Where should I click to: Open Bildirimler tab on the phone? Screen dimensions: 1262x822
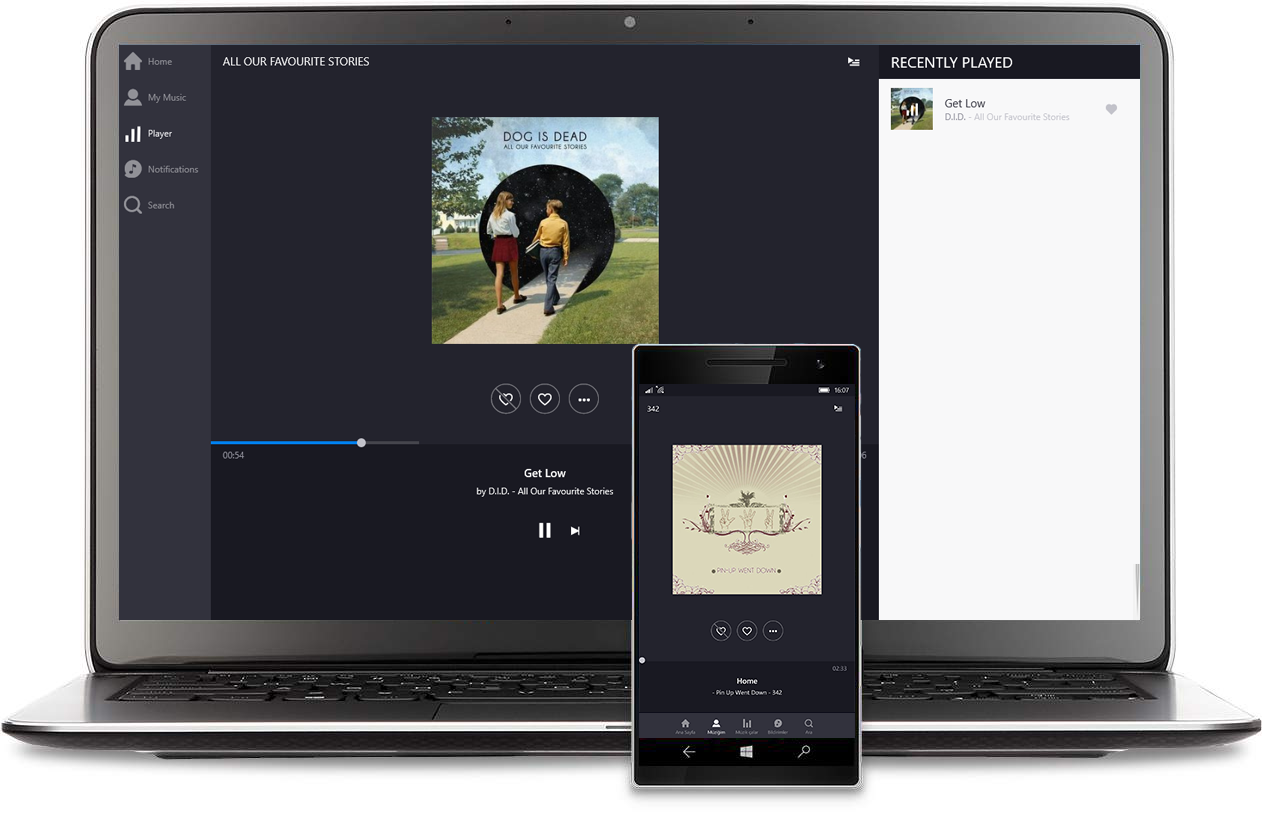point(777,726)
